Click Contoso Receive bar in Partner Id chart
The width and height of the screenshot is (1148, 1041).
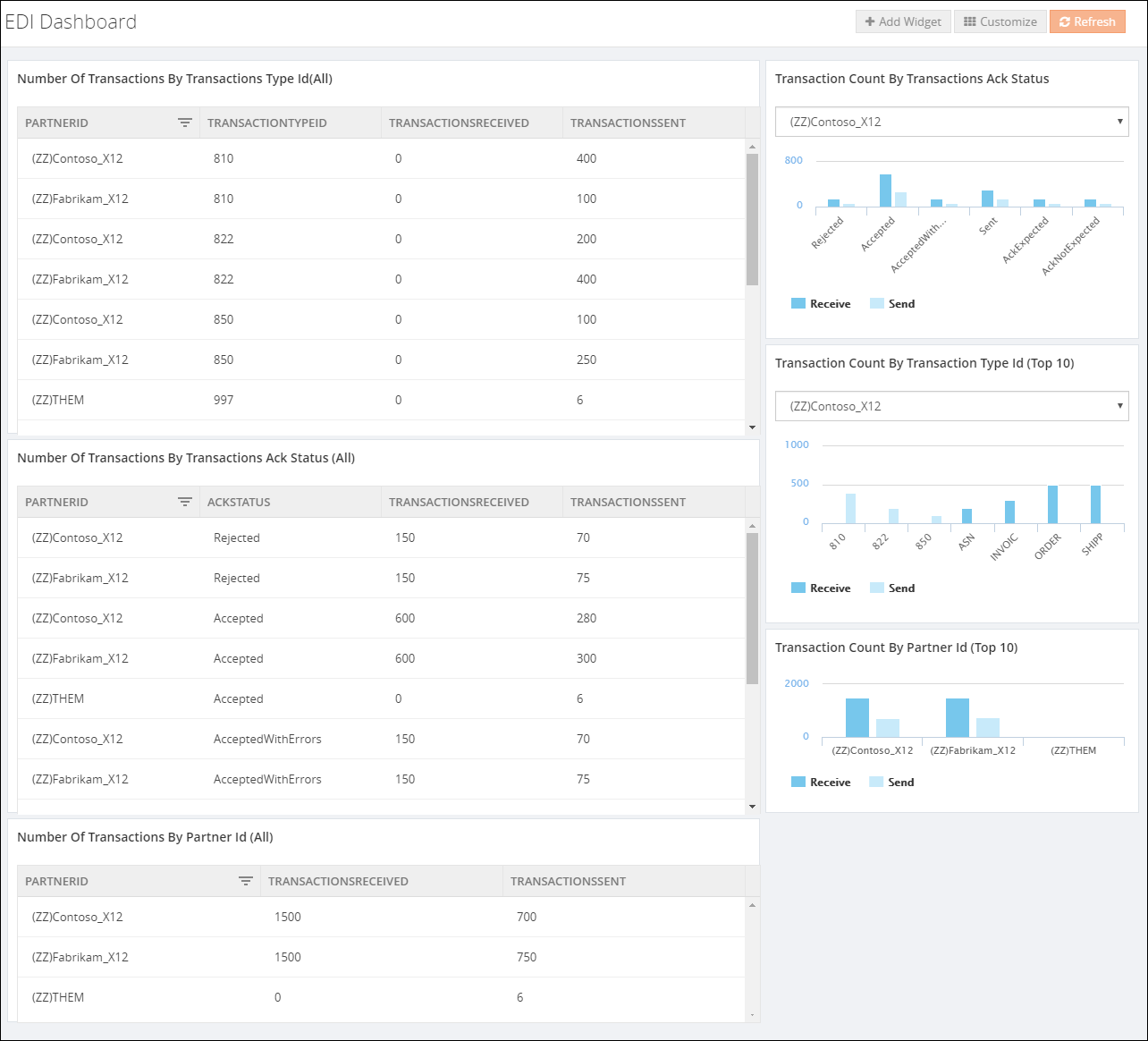857,718
